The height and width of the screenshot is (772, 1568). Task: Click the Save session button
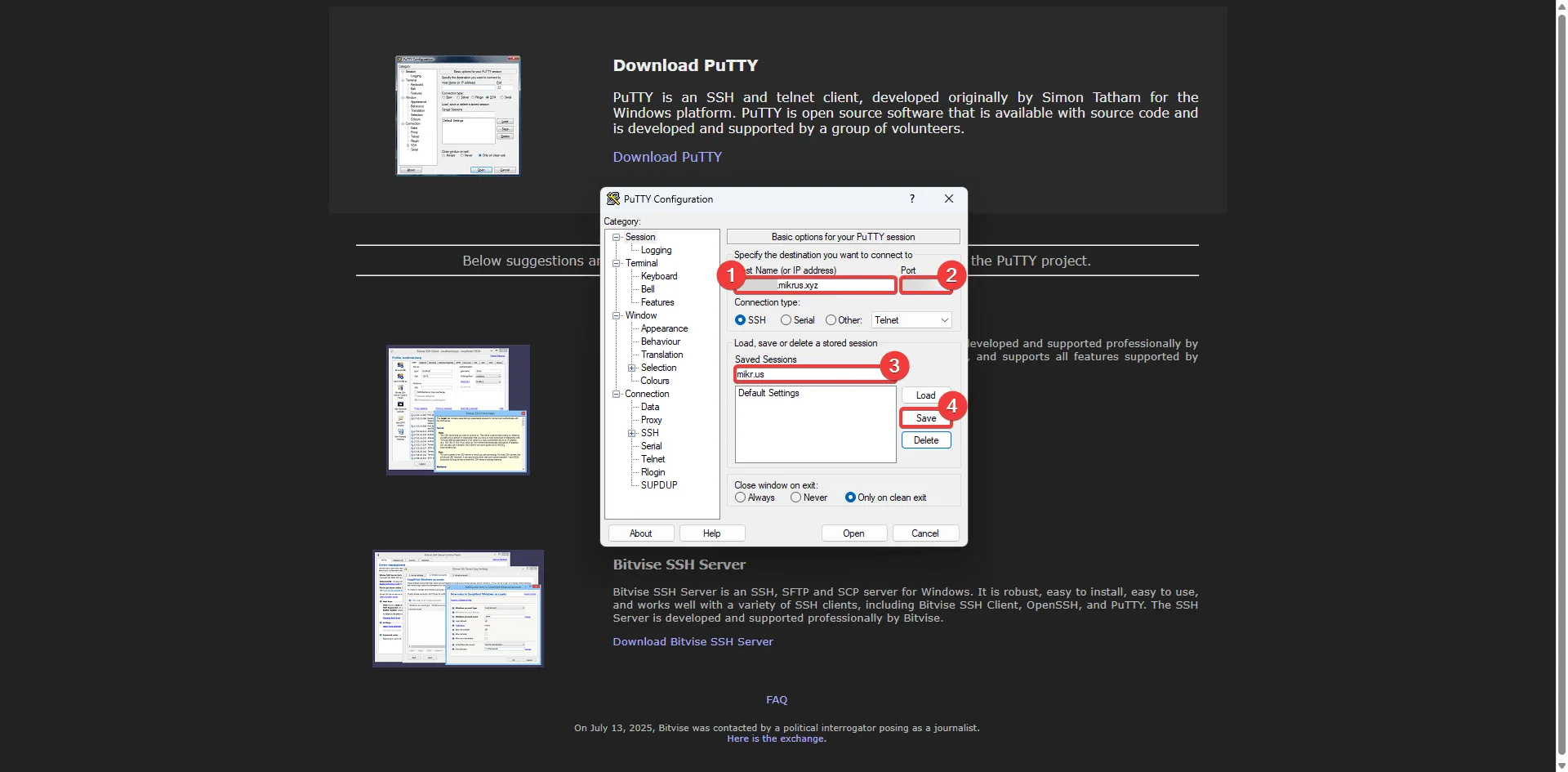click(926, 418)
